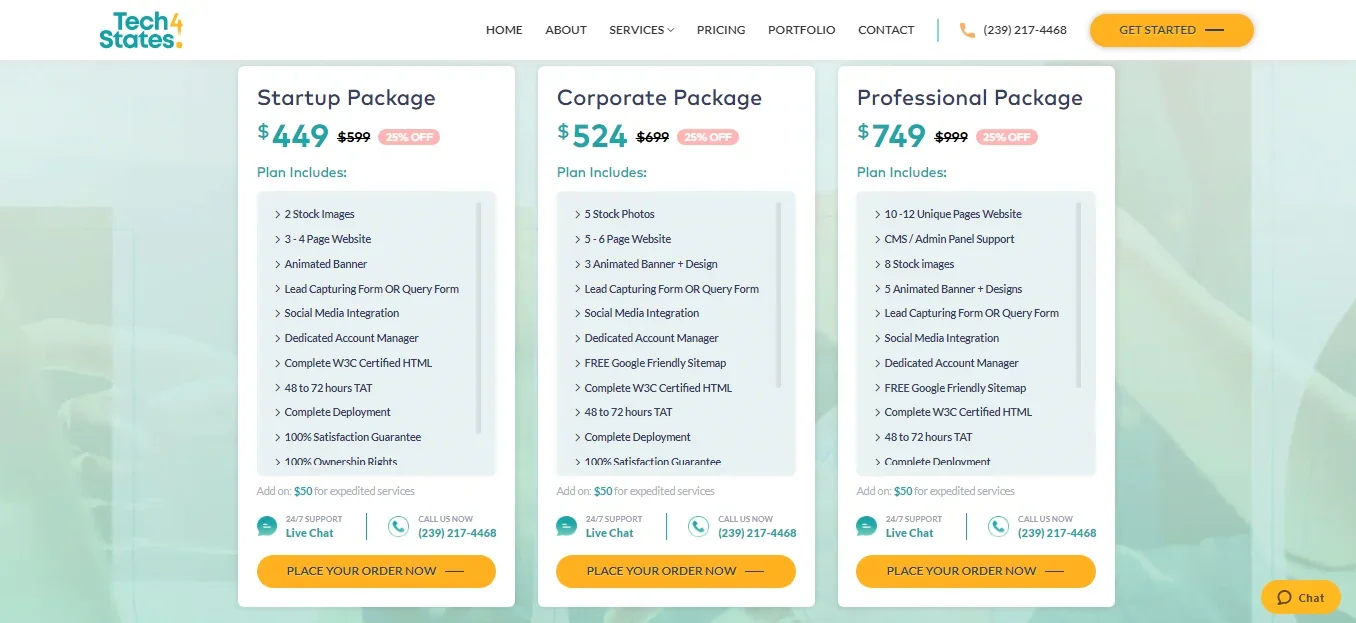Open the Contact page
Screen dimensions: 1356x623
point(886,30)
